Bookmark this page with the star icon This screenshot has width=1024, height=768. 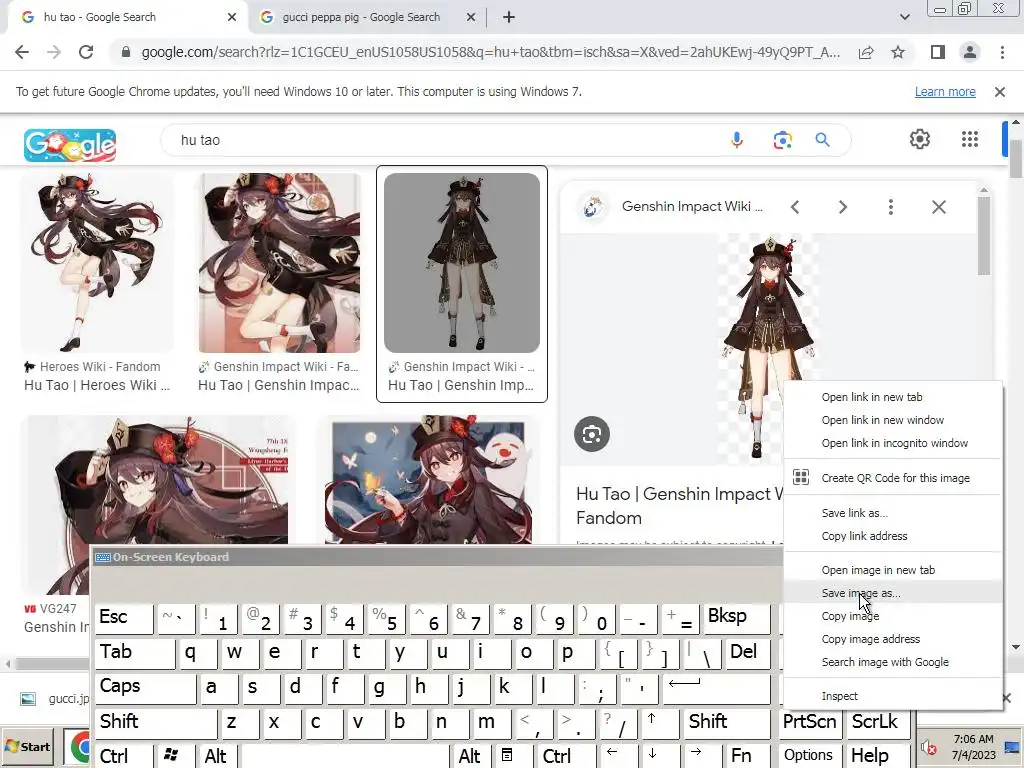898,52
